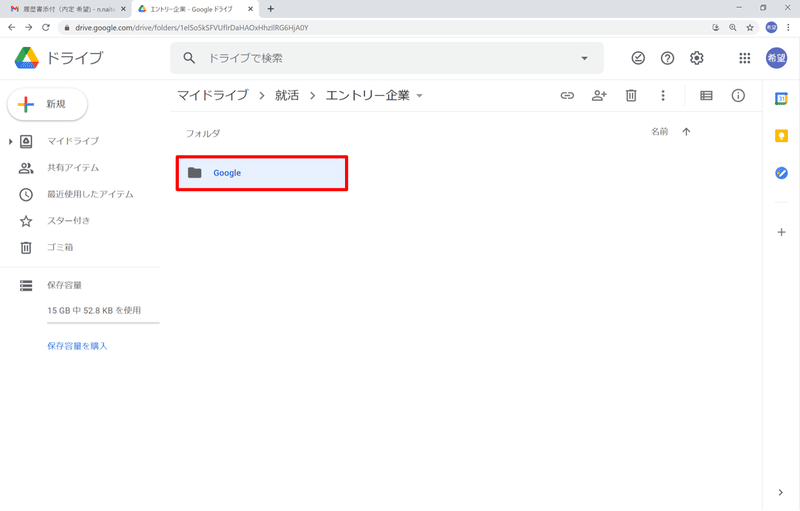
Task: Close the Gmail browser tab
Action: pos(123,9)
